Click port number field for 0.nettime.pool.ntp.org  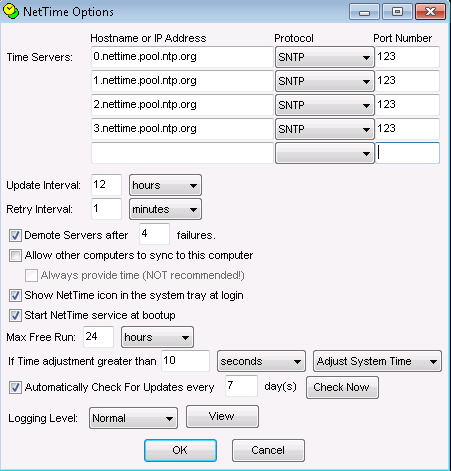(407, 57)
